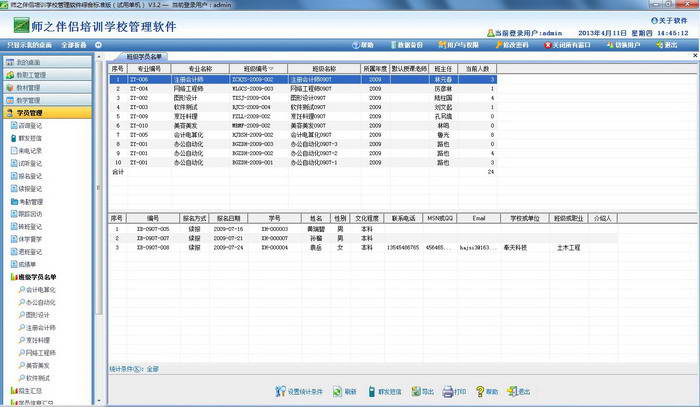Image resolution: width=700 pixels, height=407 pixels.
Task: Close all windows via 关闭所有窗口
Action: 567,45
